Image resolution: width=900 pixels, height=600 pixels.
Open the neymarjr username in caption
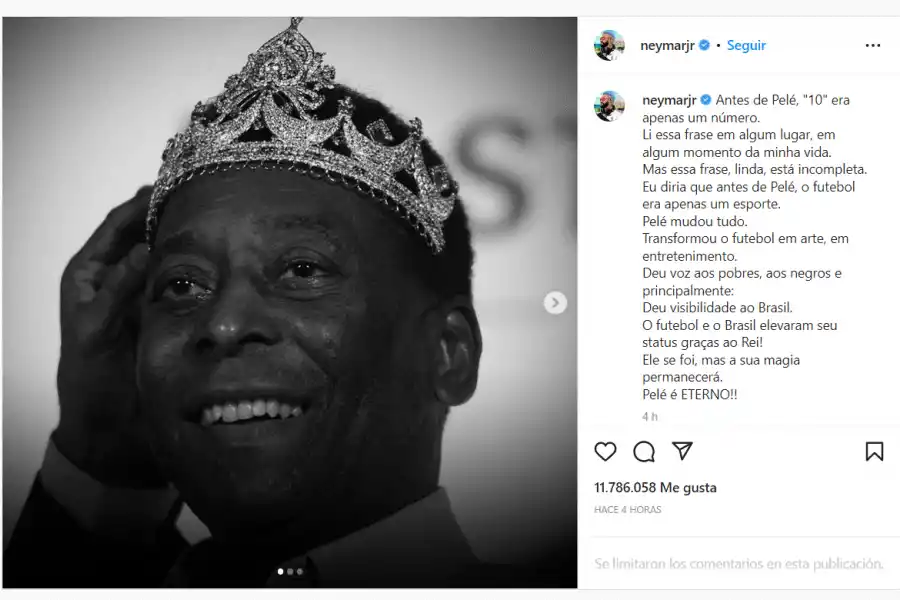tap(669, 100)
